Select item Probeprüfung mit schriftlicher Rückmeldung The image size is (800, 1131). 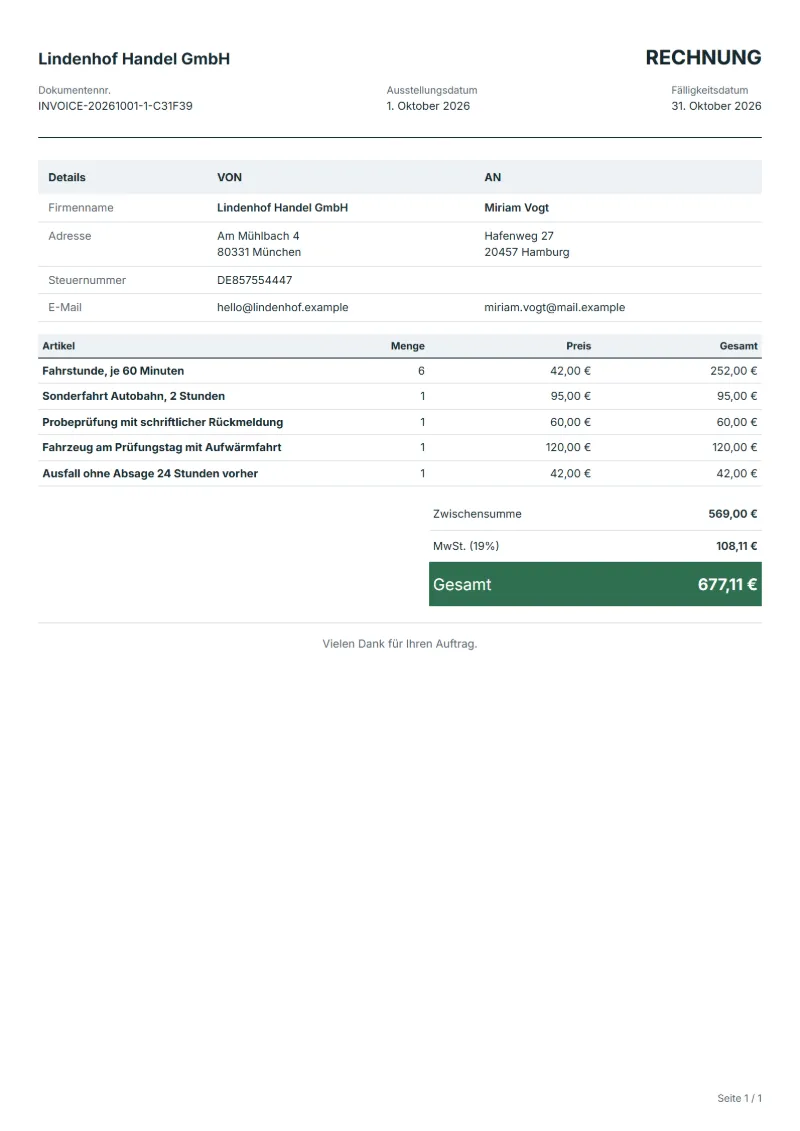click(x=163, y=422)
